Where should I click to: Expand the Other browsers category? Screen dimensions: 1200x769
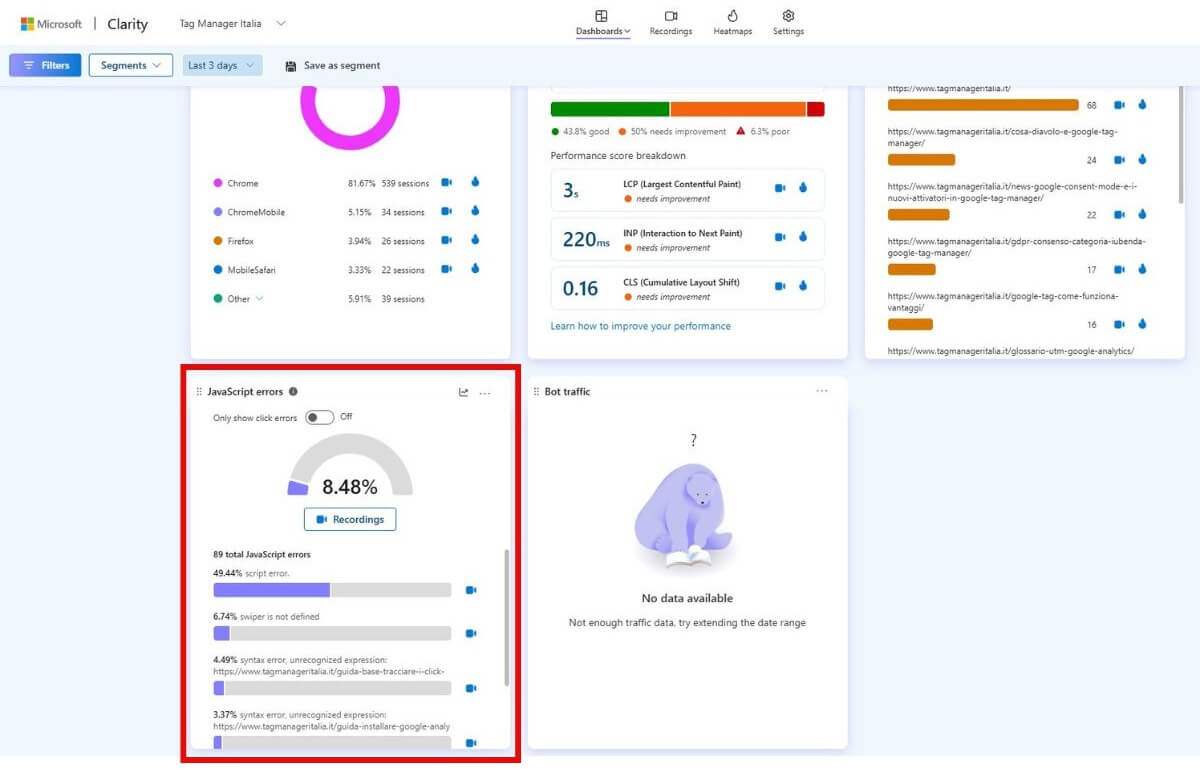pos(258,298)
